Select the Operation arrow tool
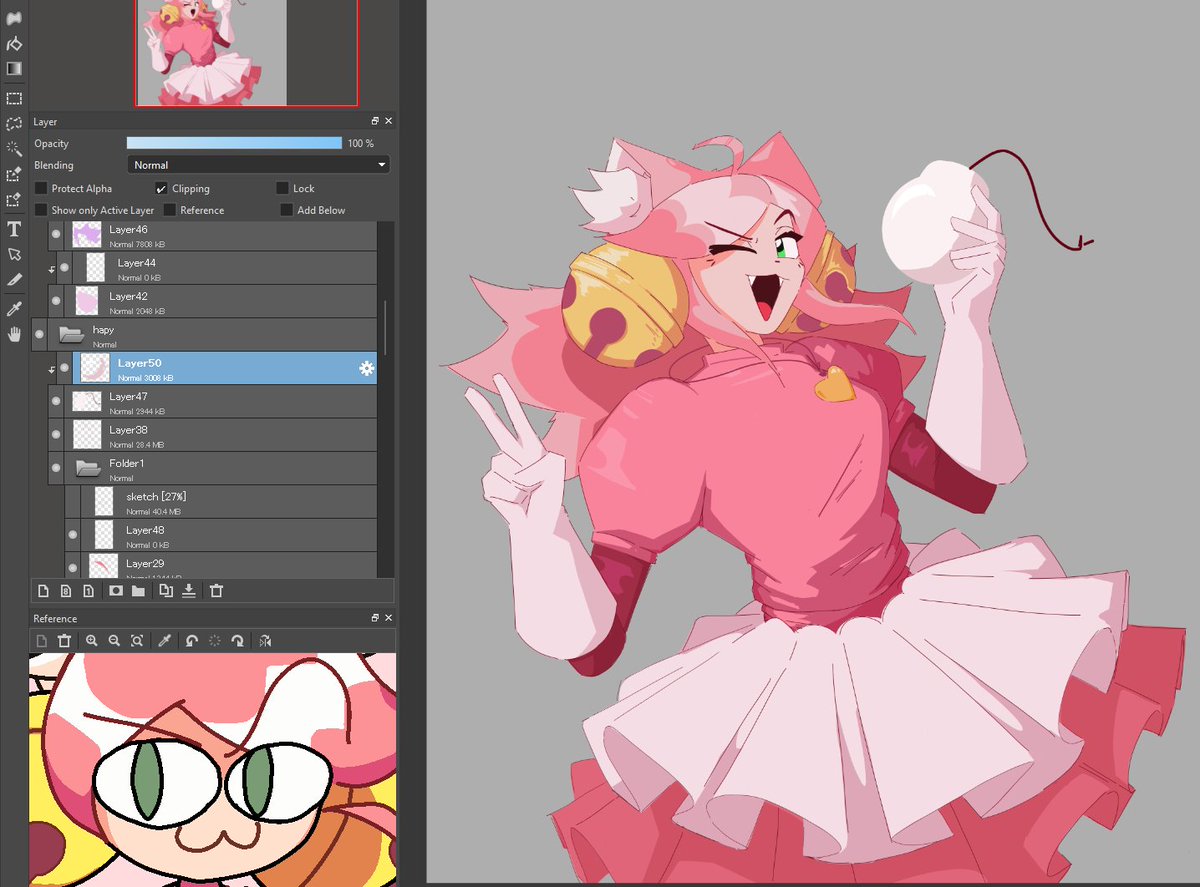1200x887 pixels. [14, 255]
